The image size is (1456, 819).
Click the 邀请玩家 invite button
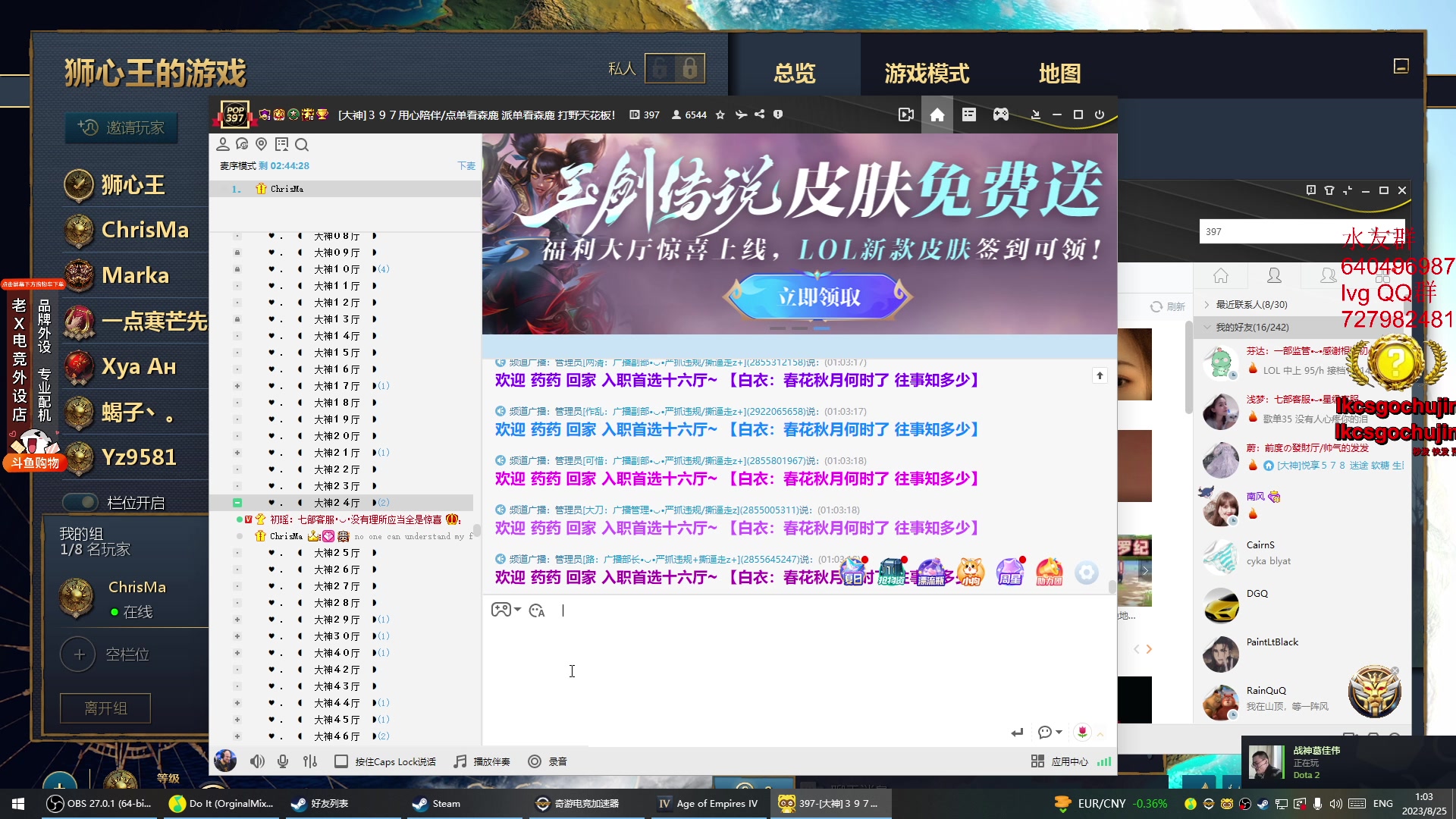click(x=121, y=127)
